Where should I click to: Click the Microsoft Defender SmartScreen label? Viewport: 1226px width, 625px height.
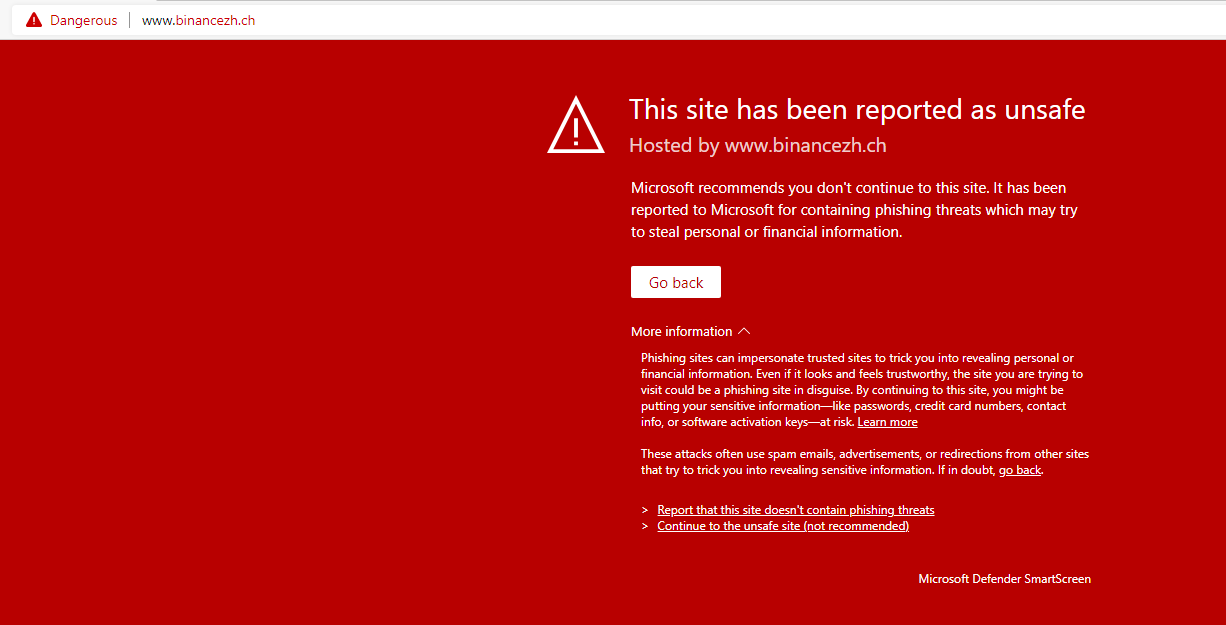coord(1005,579)
